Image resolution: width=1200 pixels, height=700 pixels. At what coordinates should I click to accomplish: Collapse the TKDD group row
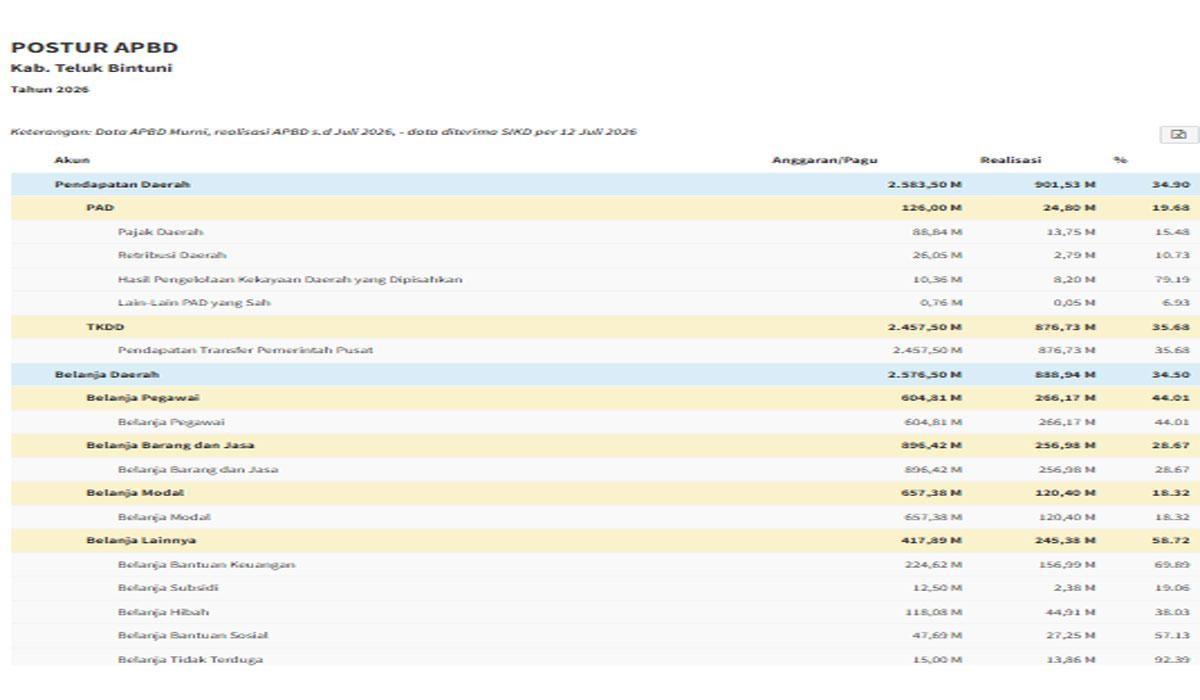pos(605,327)
